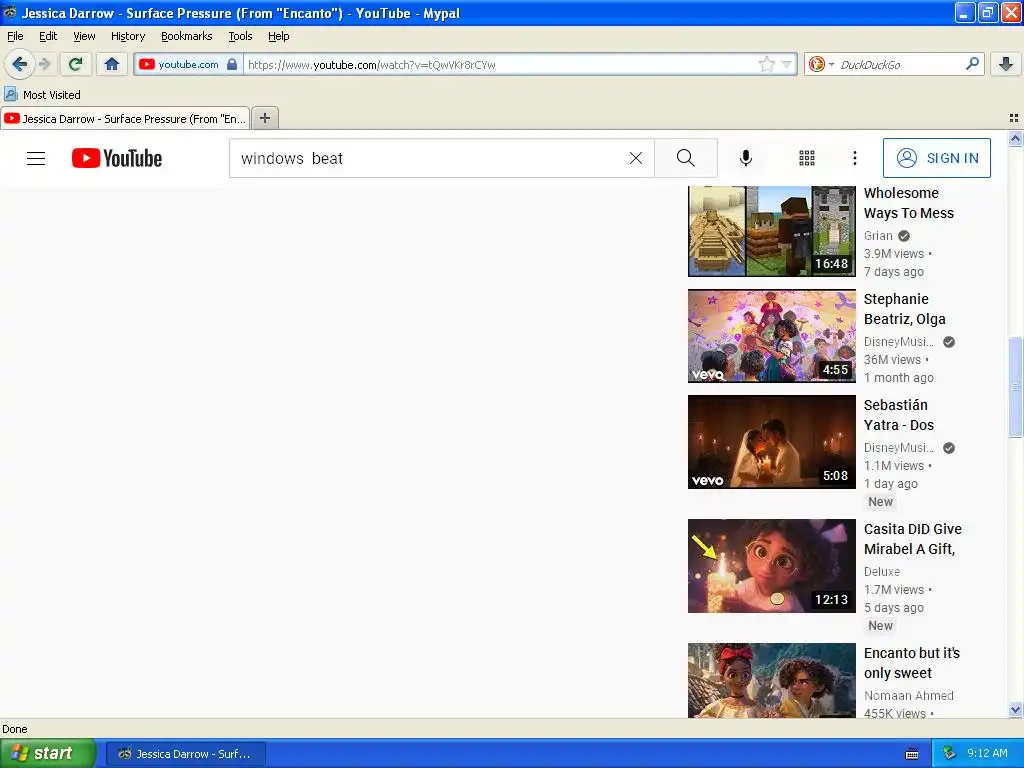Image resolution: width=1024 pixels, height=768 pixels.
Task: Open the Help menu
Action: click(x=279, y=36)
